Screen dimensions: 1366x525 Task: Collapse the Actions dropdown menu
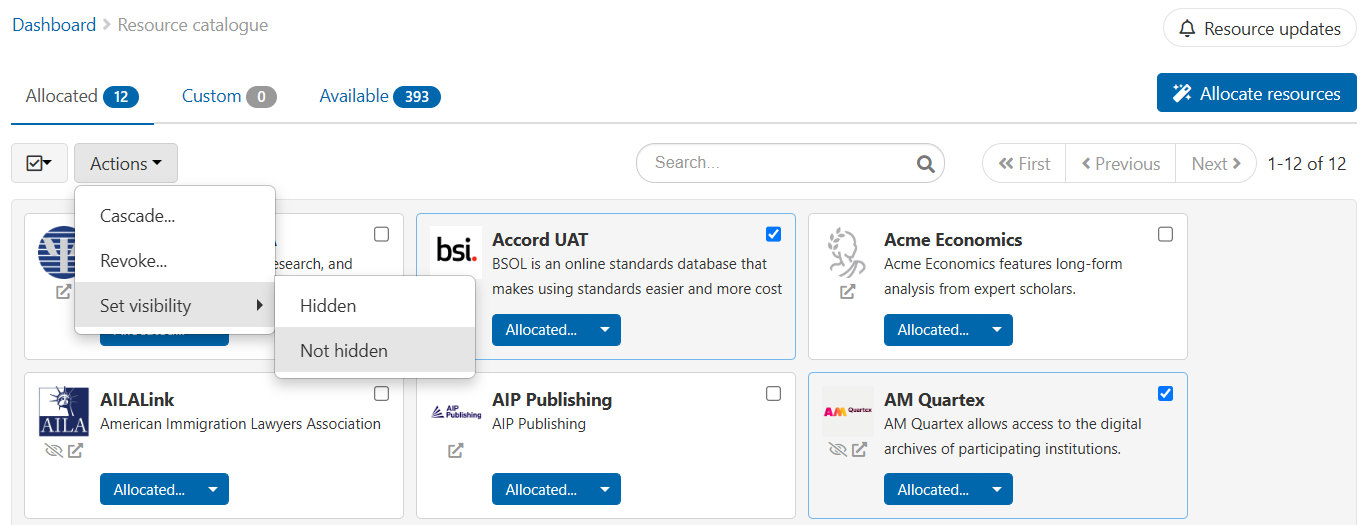pos(126,163)
